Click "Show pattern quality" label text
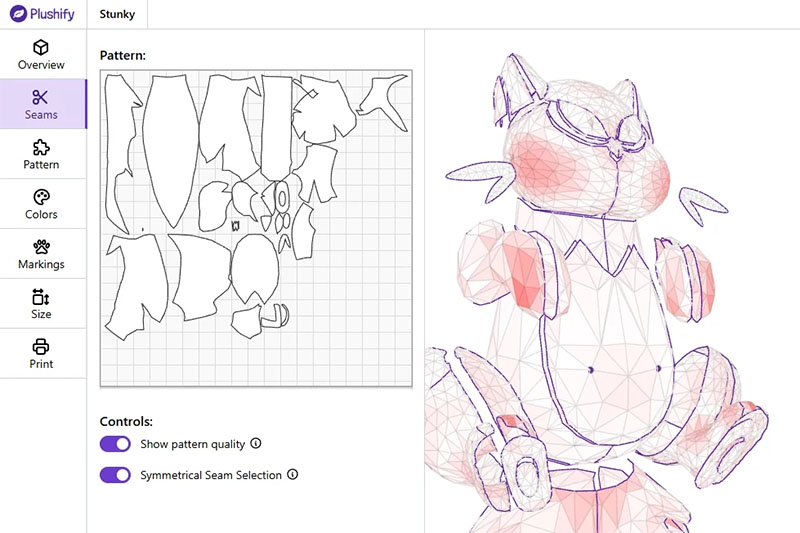 point(193,444)
